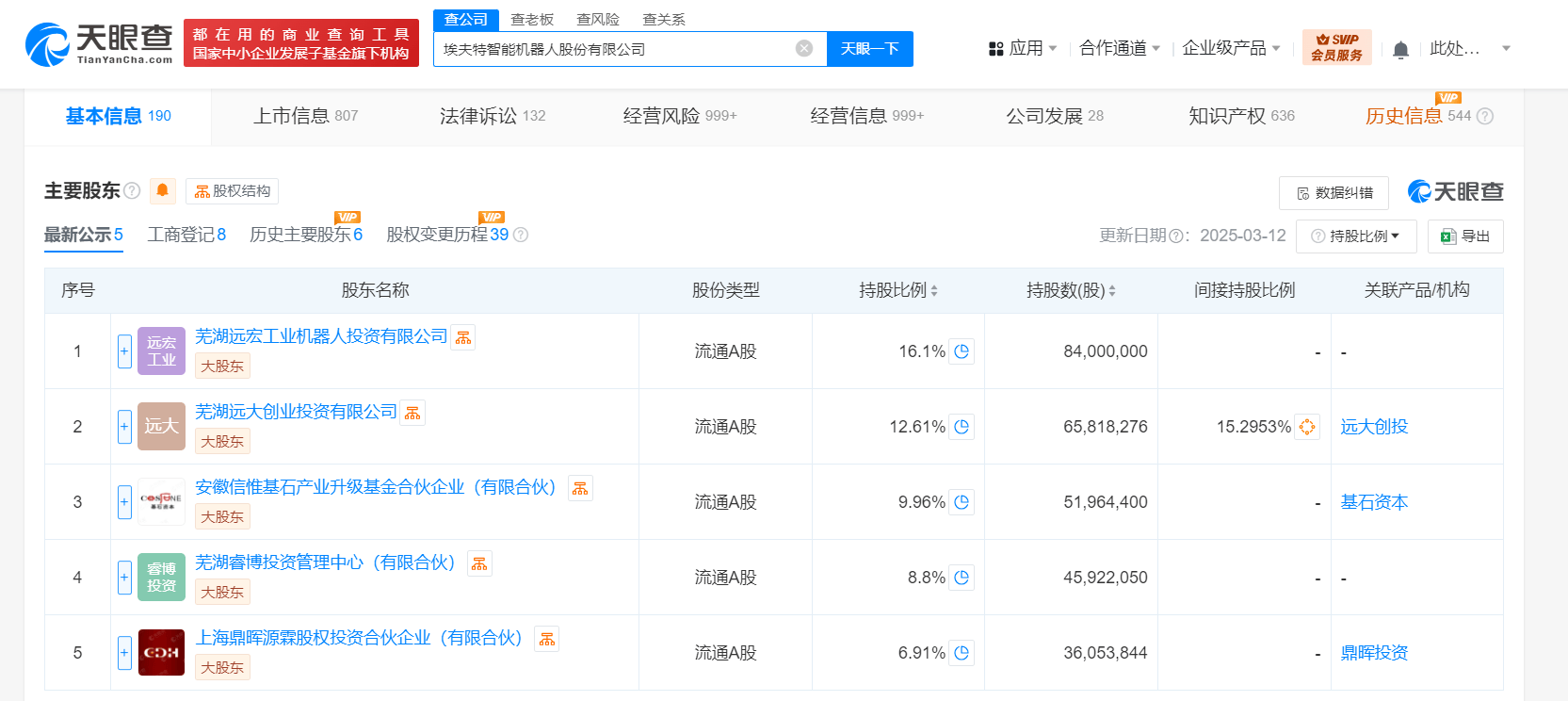Open equity structure icon for 芜湖睿博投资管理中心
The image size is (1568, 701).
point(479,563)
